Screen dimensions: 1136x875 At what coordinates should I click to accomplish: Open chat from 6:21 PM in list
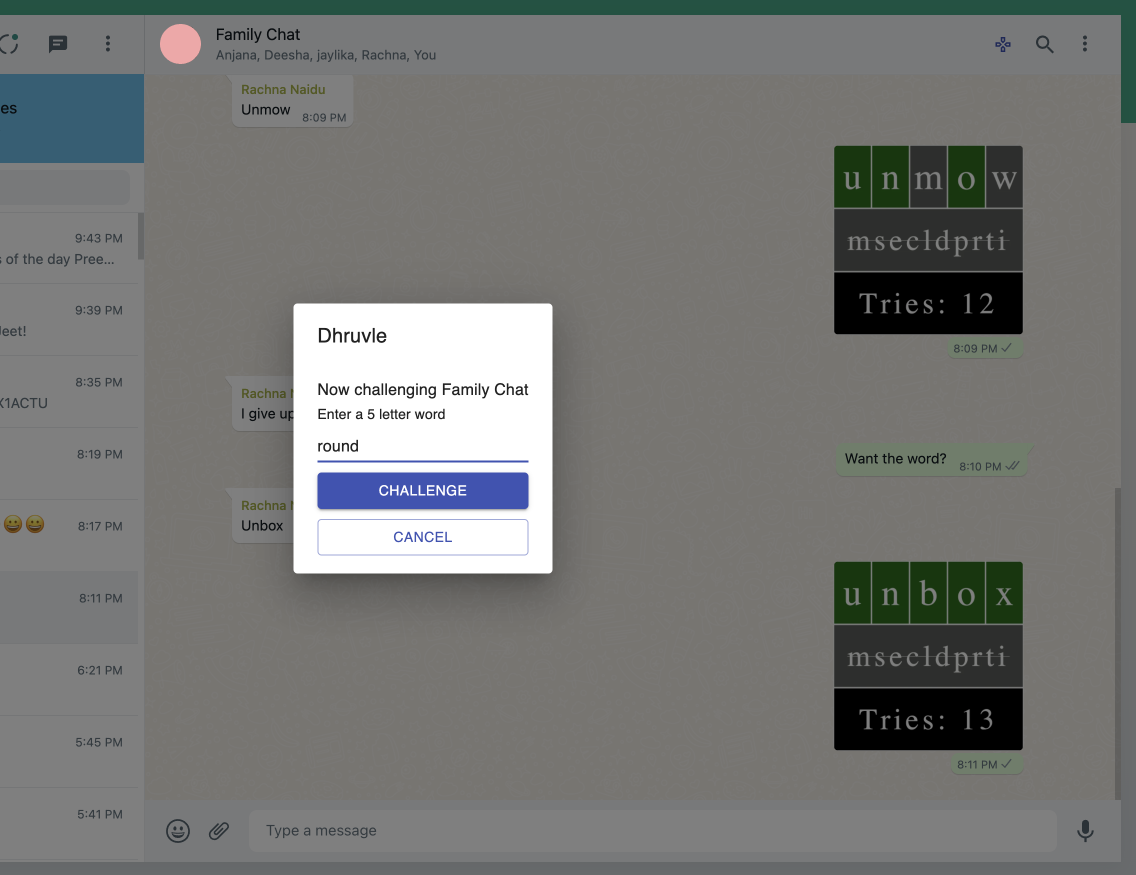[x=69, y=679]
